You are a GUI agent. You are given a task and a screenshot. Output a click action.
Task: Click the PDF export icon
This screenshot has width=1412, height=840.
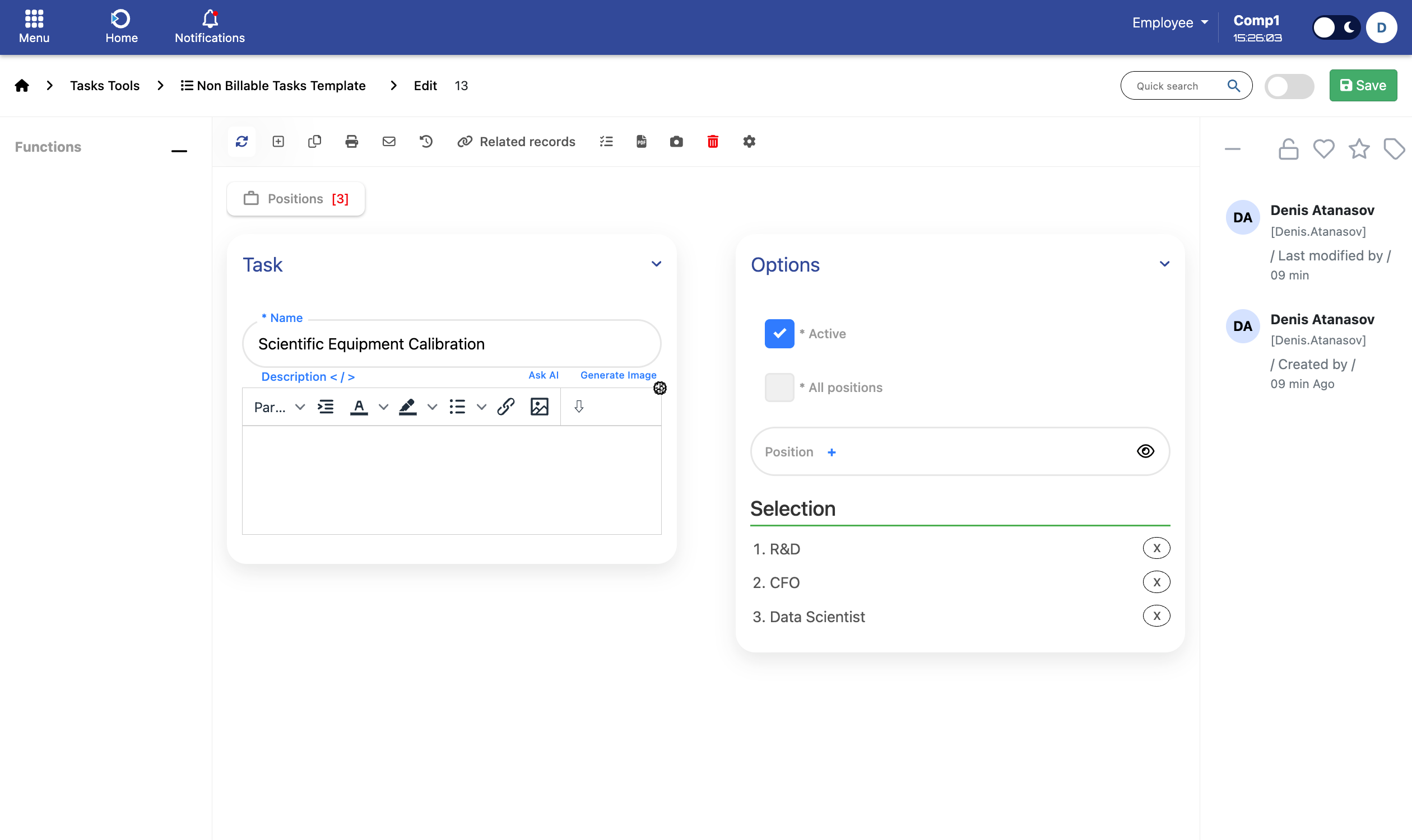coord(641,142)
